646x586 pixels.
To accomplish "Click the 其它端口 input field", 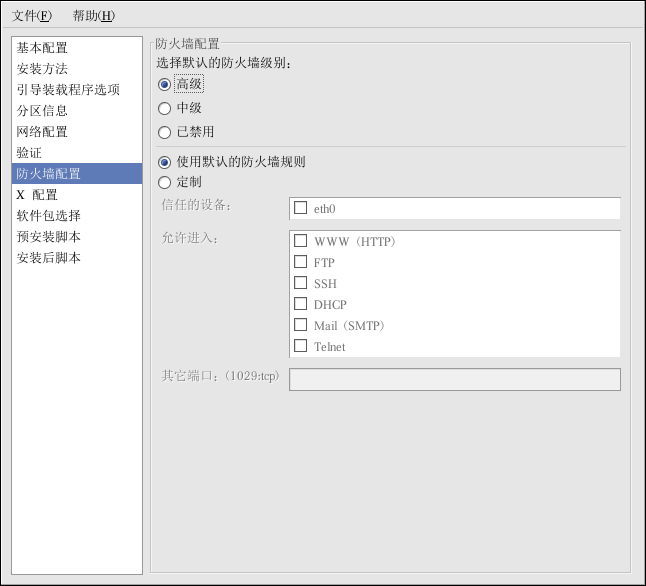I will (454, 379).
